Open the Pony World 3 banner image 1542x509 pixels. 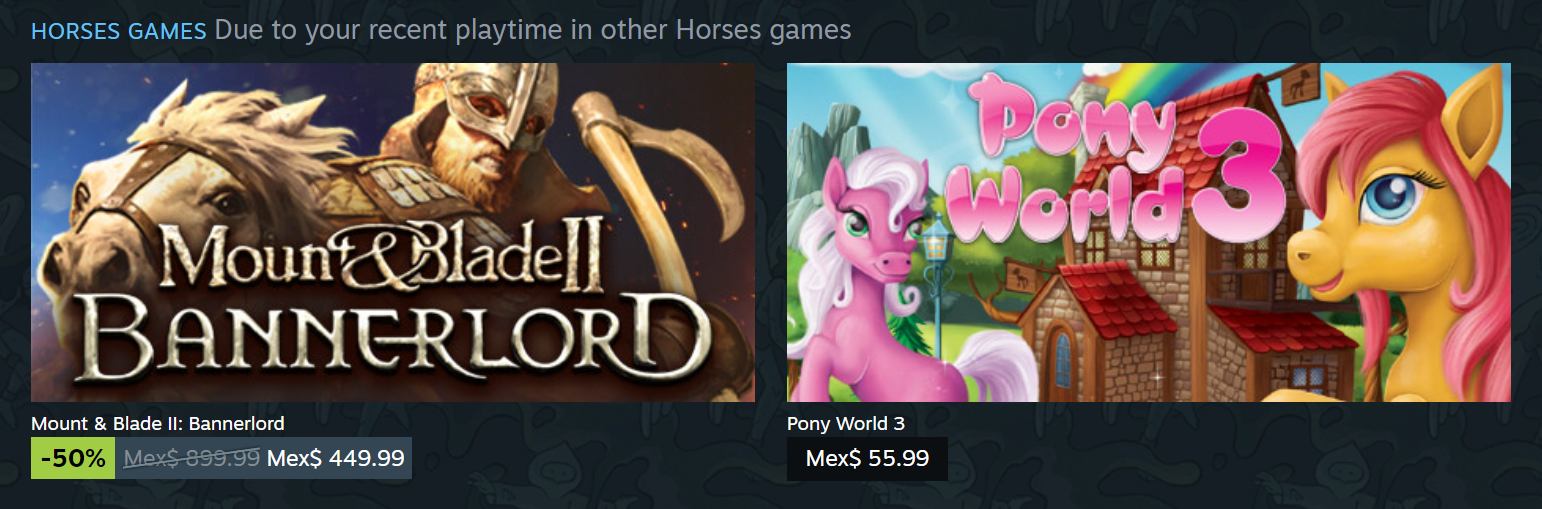(x=1149, y=232)
